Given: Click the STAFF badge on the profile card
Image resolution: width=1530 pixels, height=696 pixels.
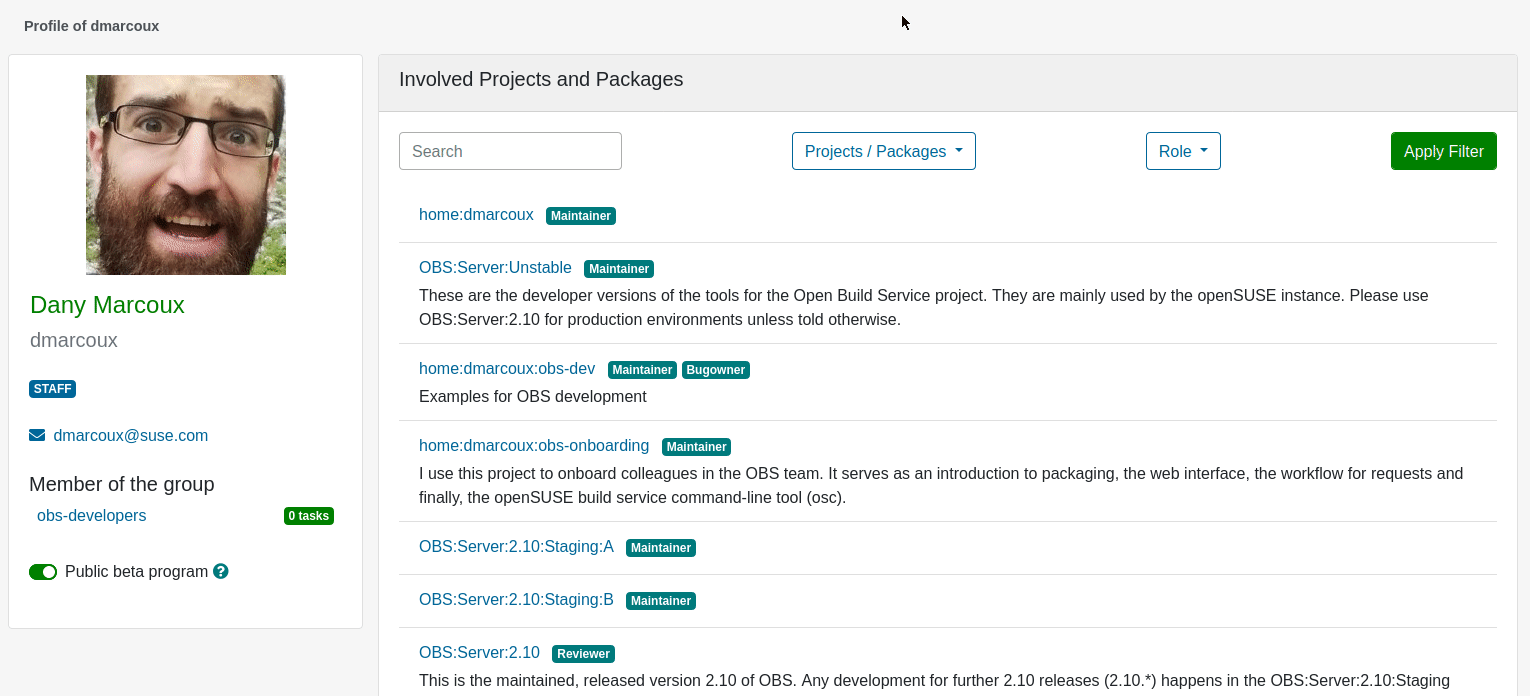Looking at the screenshot, I should (52, 389).
